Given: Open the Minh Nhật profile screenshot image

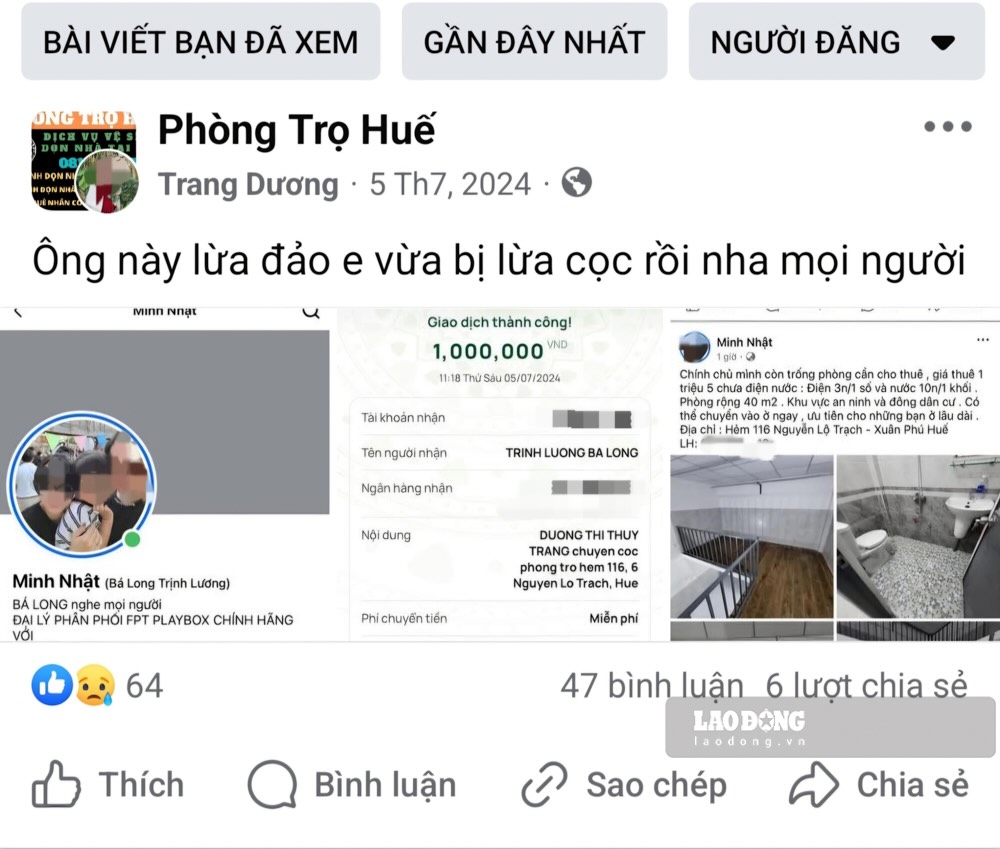Looking at the screenshot, I should tap(165, 474).
